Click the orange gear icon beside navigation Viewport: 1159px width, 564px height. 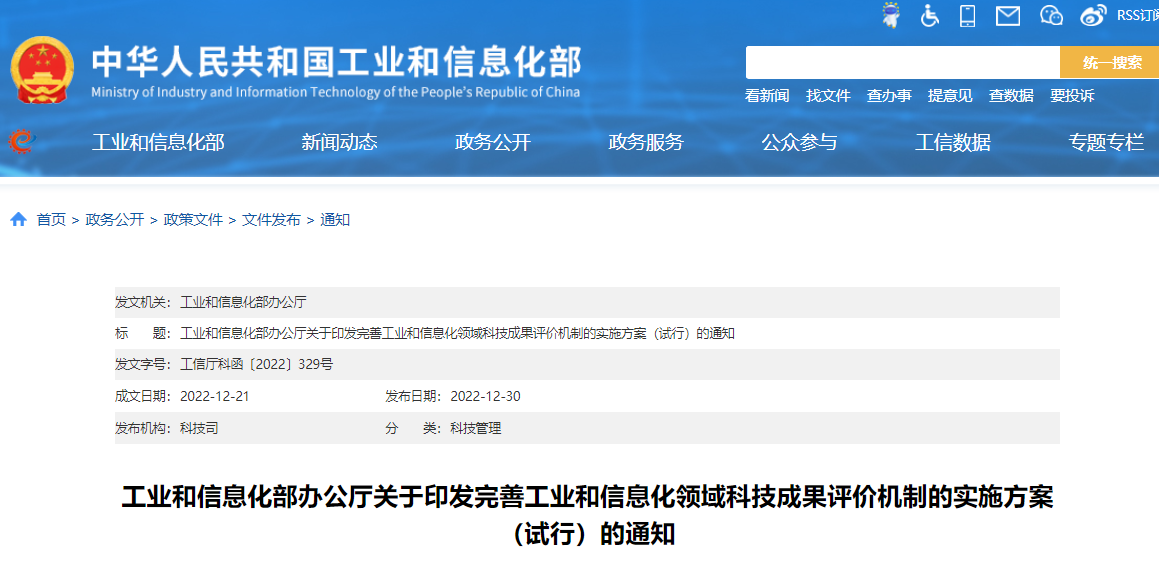[x=21, y=142]
